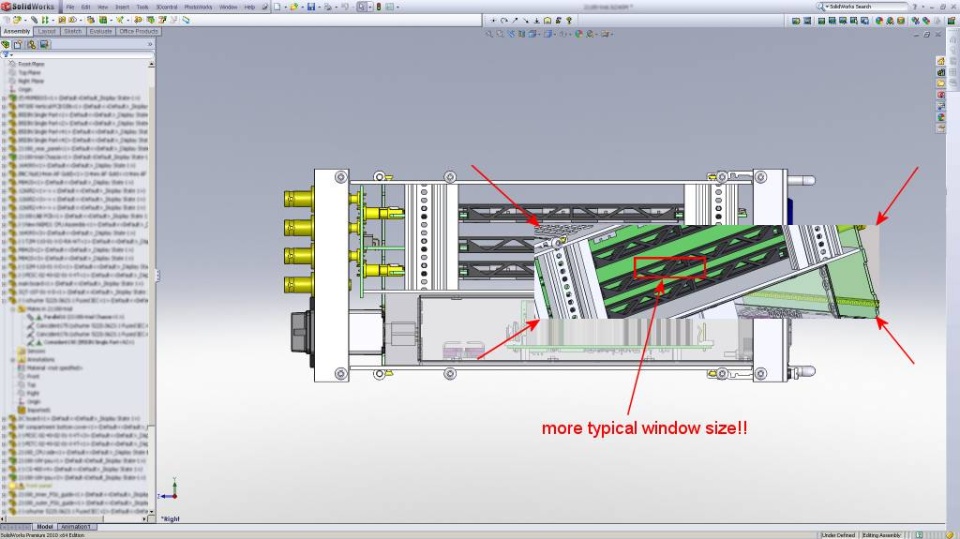Click the Open document icon
This screenshot has height=539, width=960.
tap(294, 7)
